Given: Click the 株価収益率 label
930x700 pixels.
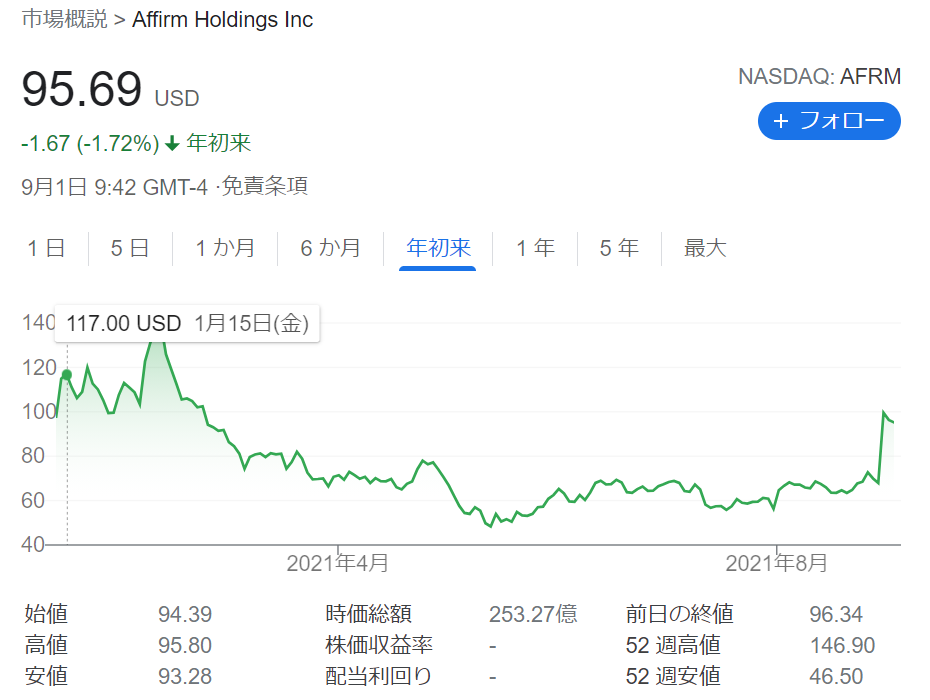Looking at the screenshot, I should (379, 645).
